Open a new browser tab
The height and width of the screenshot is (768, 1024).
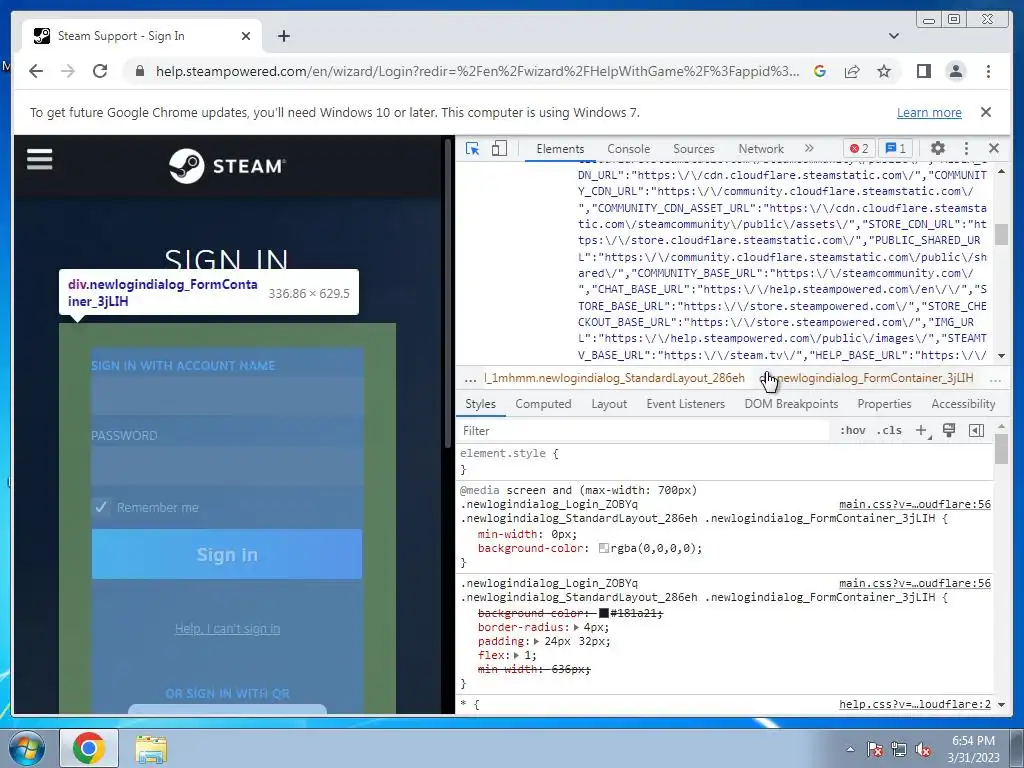click(x=283, y=36)
